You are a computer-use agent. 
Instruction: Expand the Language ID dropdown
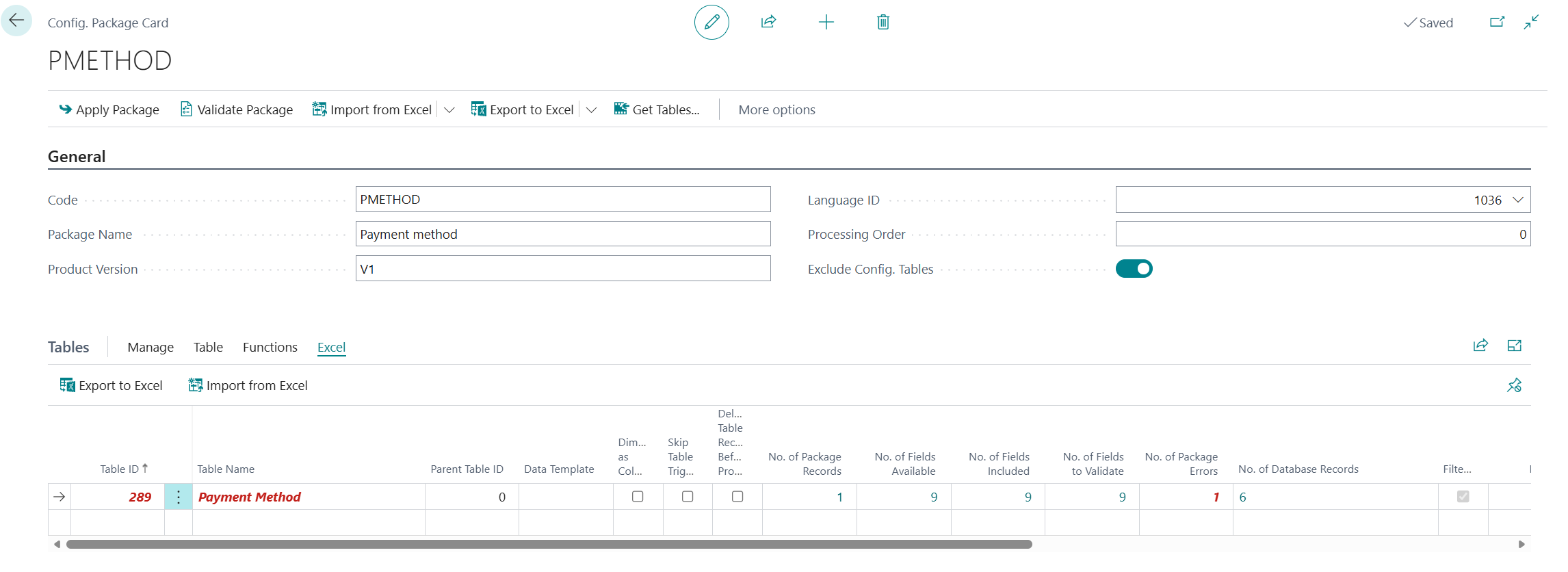1518,200
